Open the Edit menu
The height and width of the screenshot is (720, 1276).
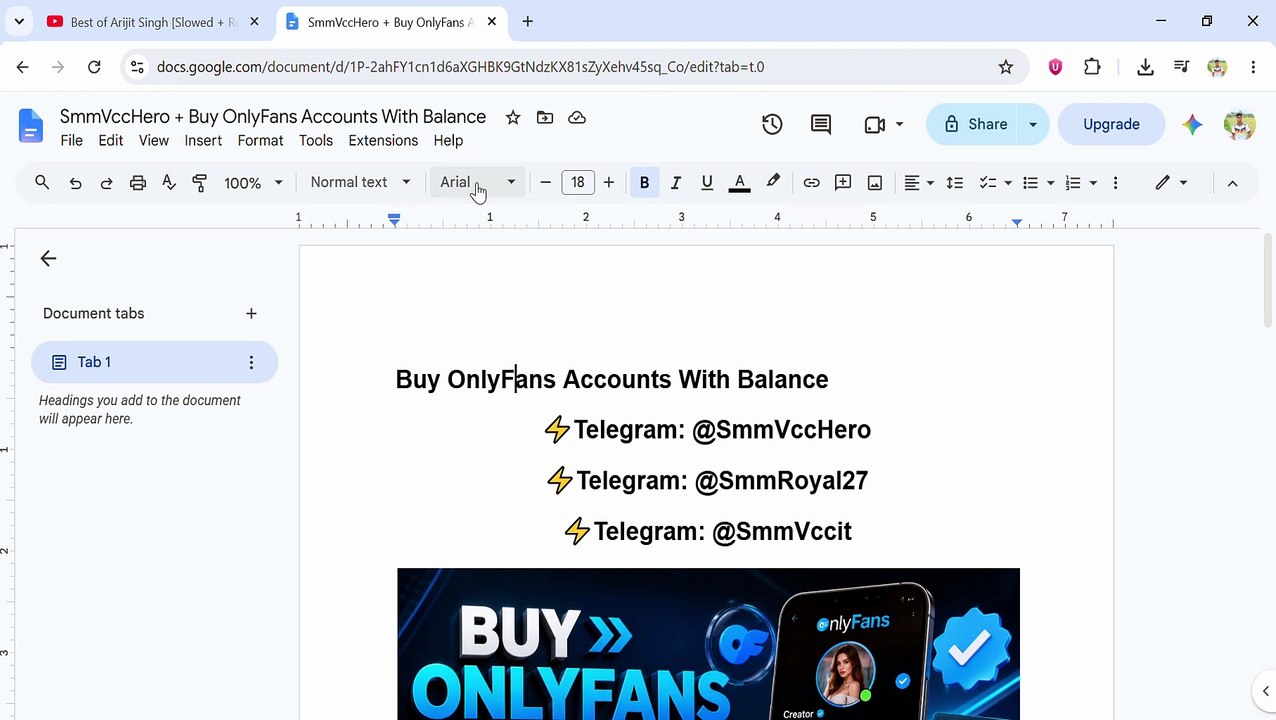point(111,141)
